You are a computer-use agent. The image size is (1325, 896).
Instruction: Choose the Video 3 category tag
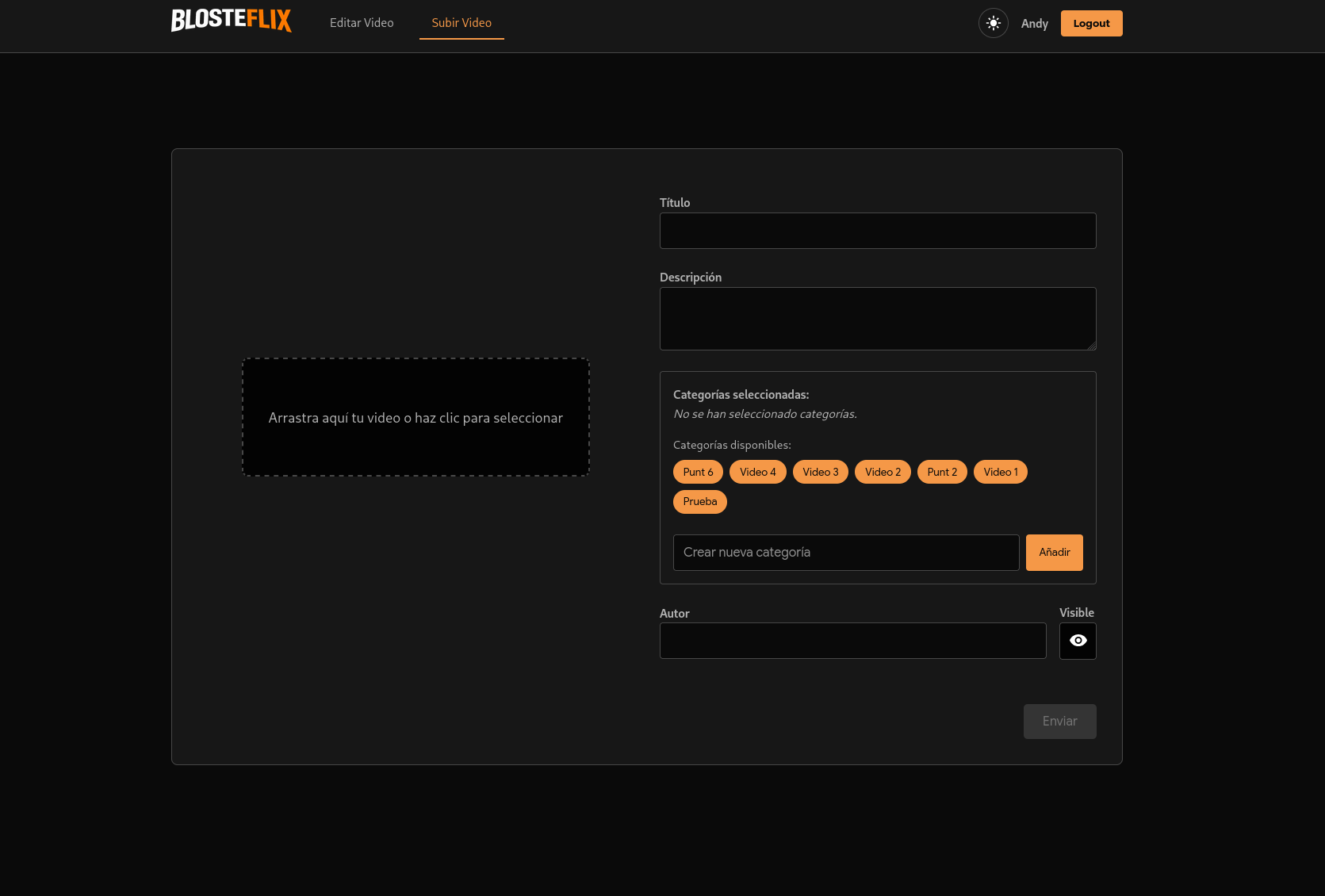tap(820, 472)
